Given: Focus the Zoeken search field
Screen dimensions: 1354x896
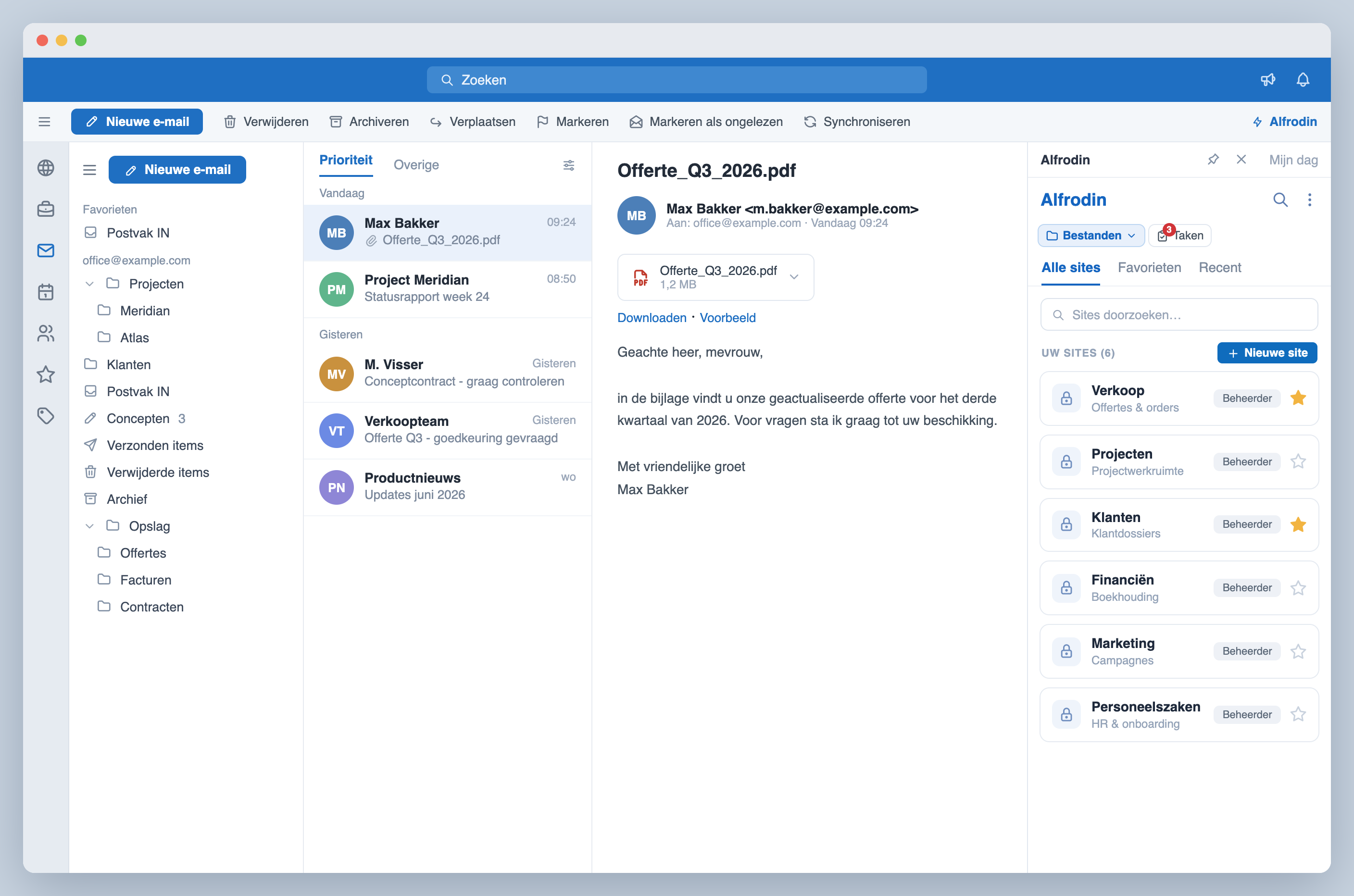Looking at the screenshot, I should point(676,80).
